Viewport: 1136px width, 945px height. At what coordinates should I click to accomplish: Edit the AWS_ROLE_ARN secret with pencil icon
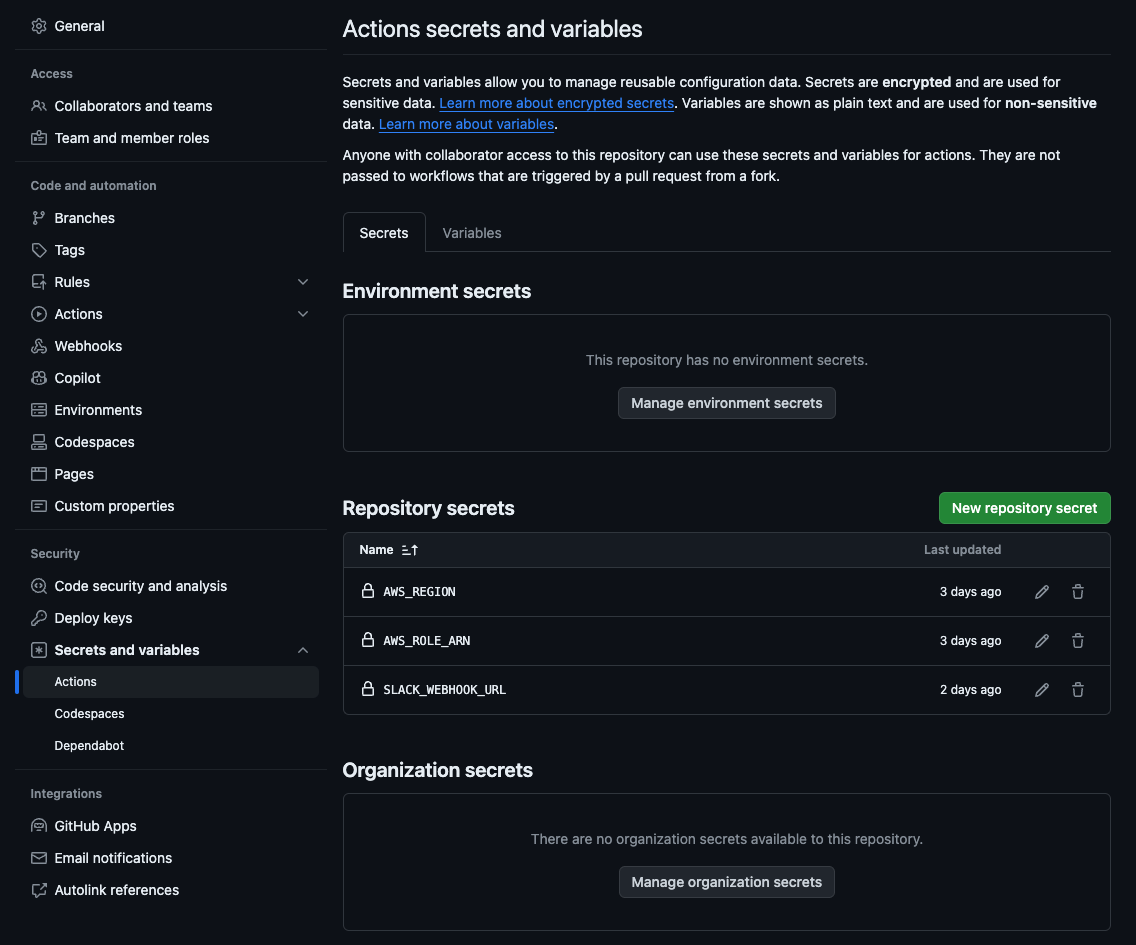[1042, 641]
